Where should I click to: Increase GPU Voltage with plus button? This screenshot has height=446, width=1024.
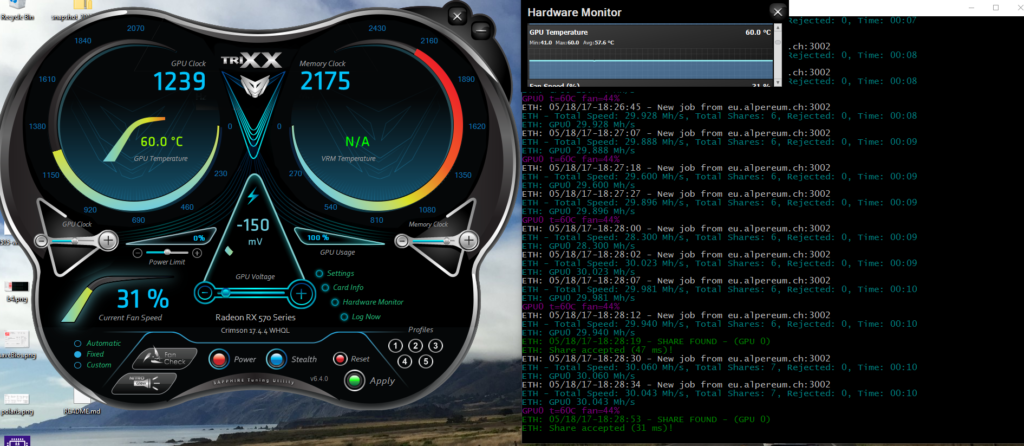300,294
